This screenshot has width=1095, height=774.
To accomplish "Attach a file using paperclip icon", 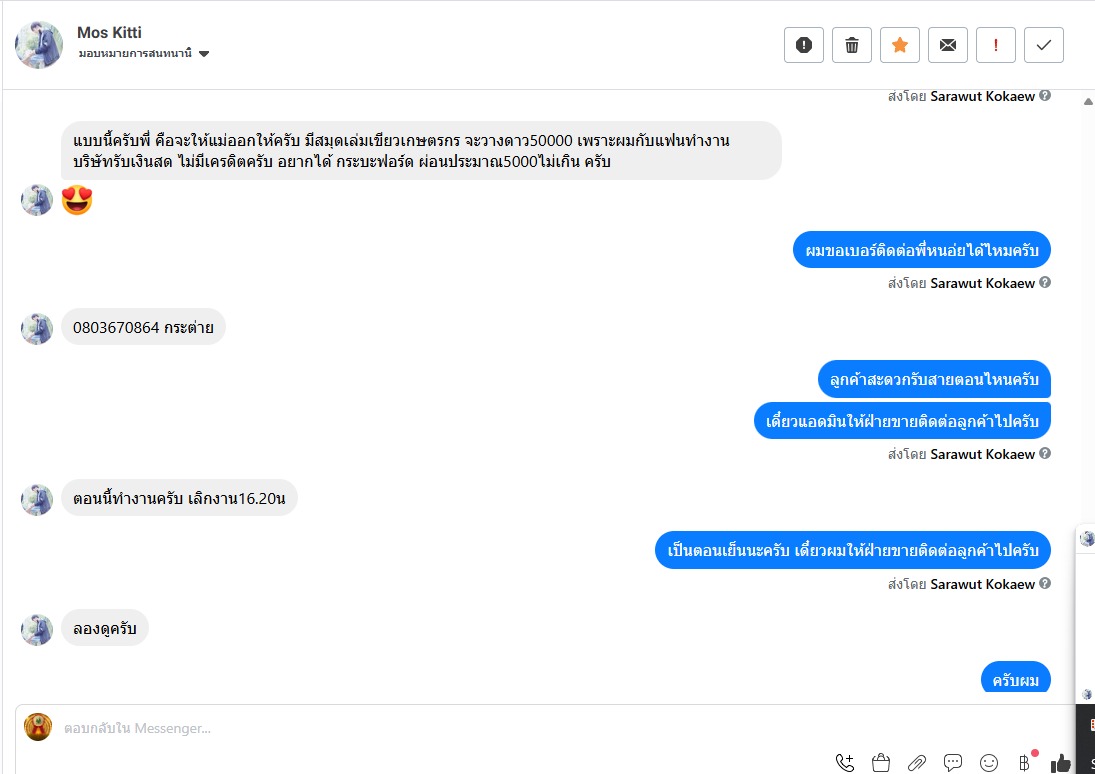I will tap(917, 763).
